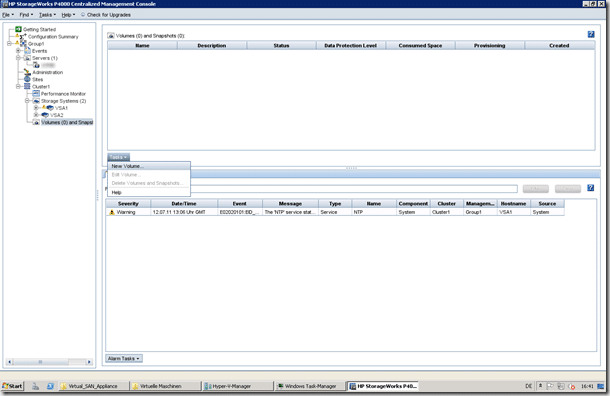Click the help question mark icon above volumes table
The image size is (610, 396).
591,34
